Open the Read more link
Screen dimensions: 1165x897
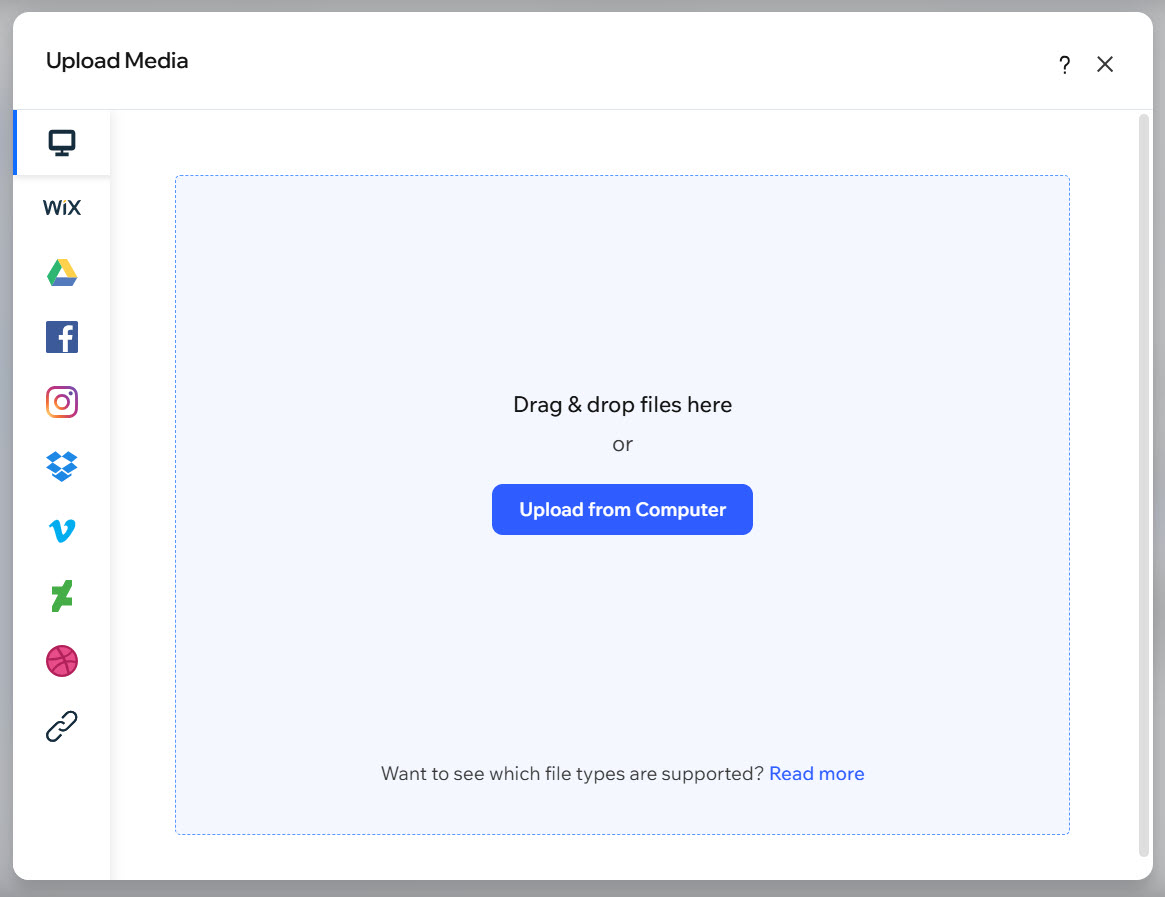(x=816, y=773)
